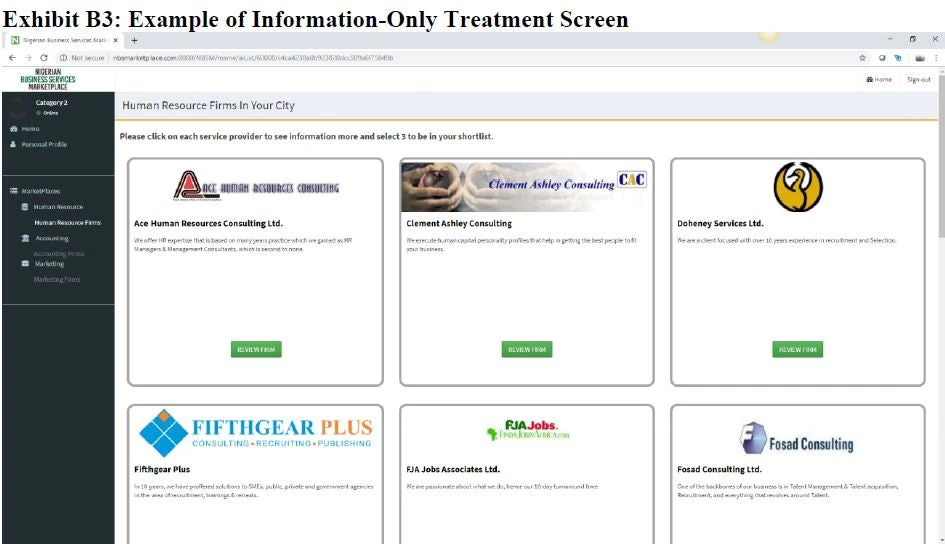Click the browser back arrow
The height and width of the screenshot is (544, 945).
[x=12, y=58]
